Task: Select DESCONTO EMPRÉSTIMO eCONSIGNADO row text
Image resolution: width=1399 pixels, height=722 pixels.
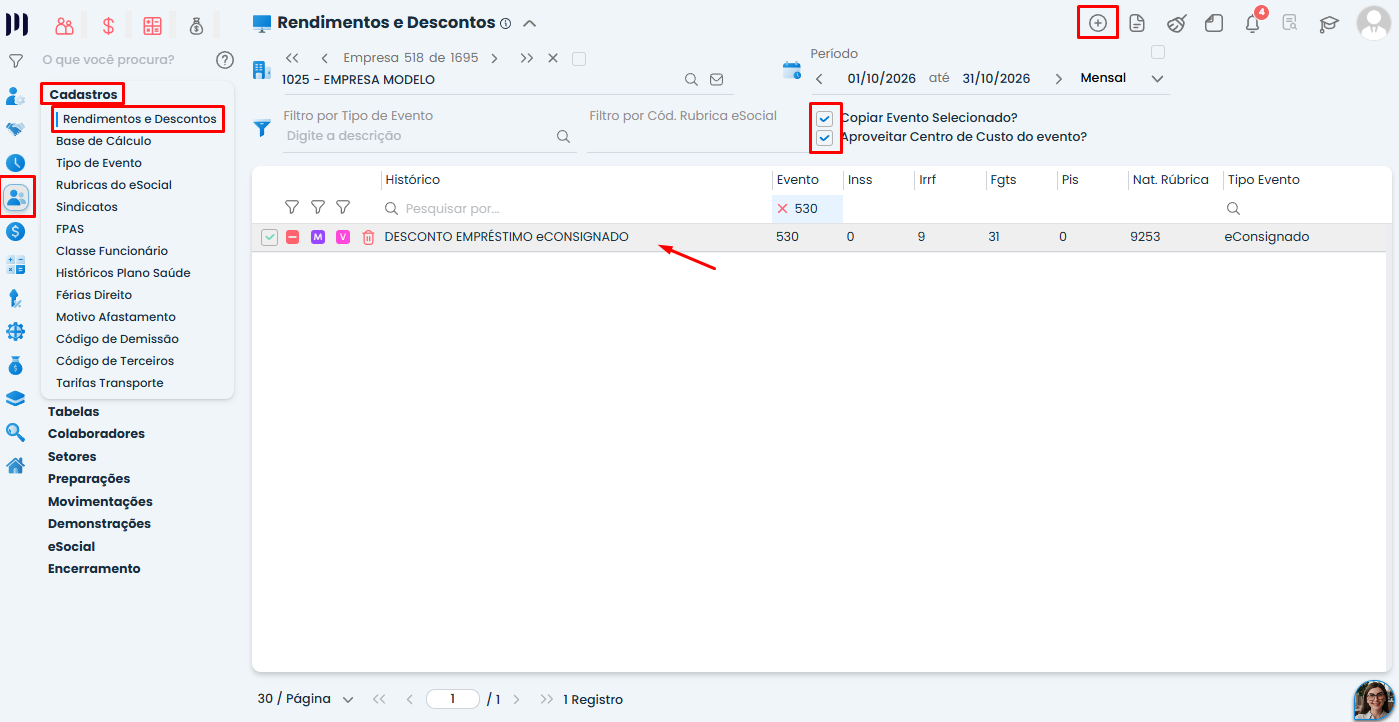Action: point(507,237)
